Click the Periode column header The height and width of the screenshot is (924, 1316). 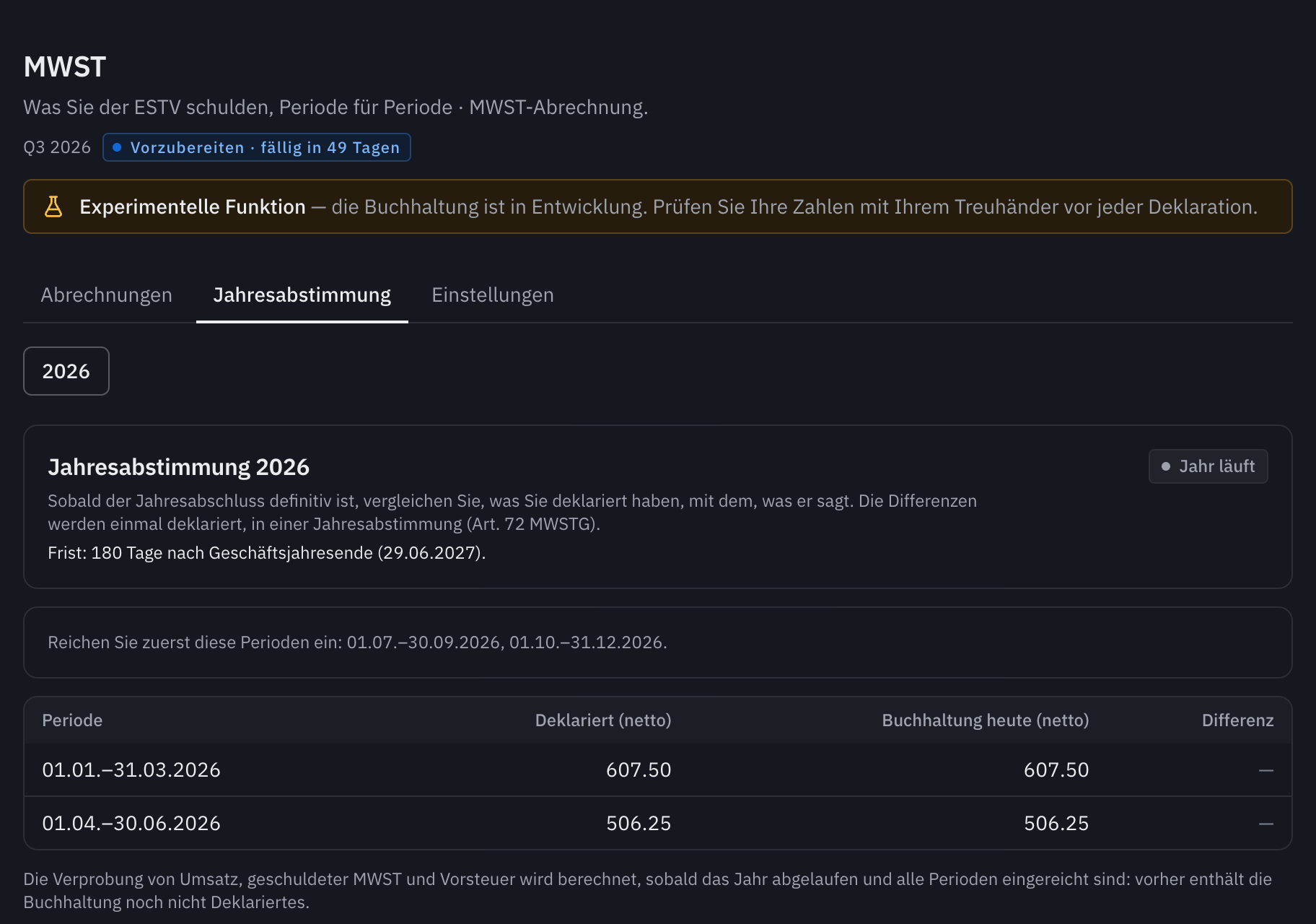72,720
